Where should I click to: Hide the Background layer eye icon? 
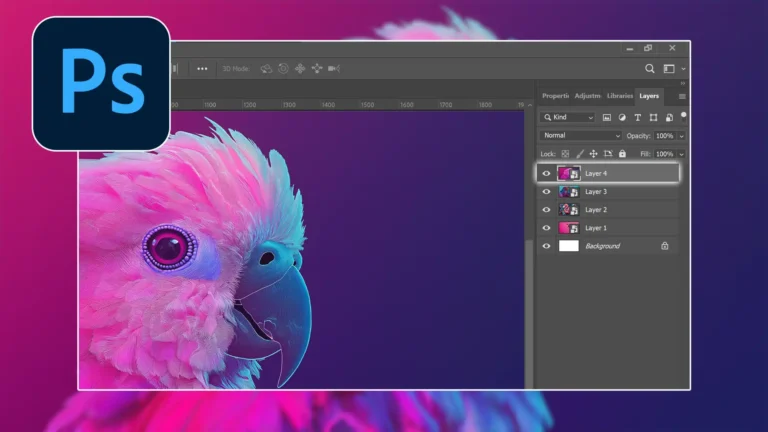tap(546, 246)
